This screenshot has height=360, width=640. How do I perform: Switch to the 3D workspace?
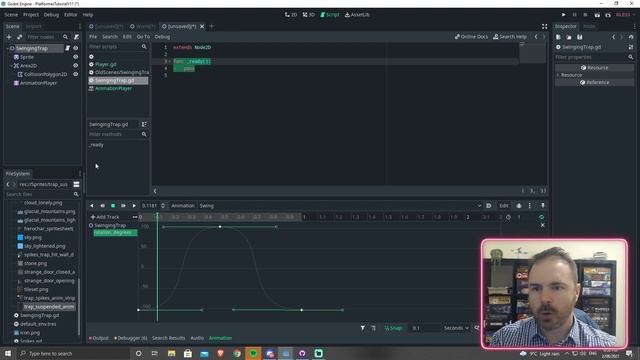(x=309, y=15)
